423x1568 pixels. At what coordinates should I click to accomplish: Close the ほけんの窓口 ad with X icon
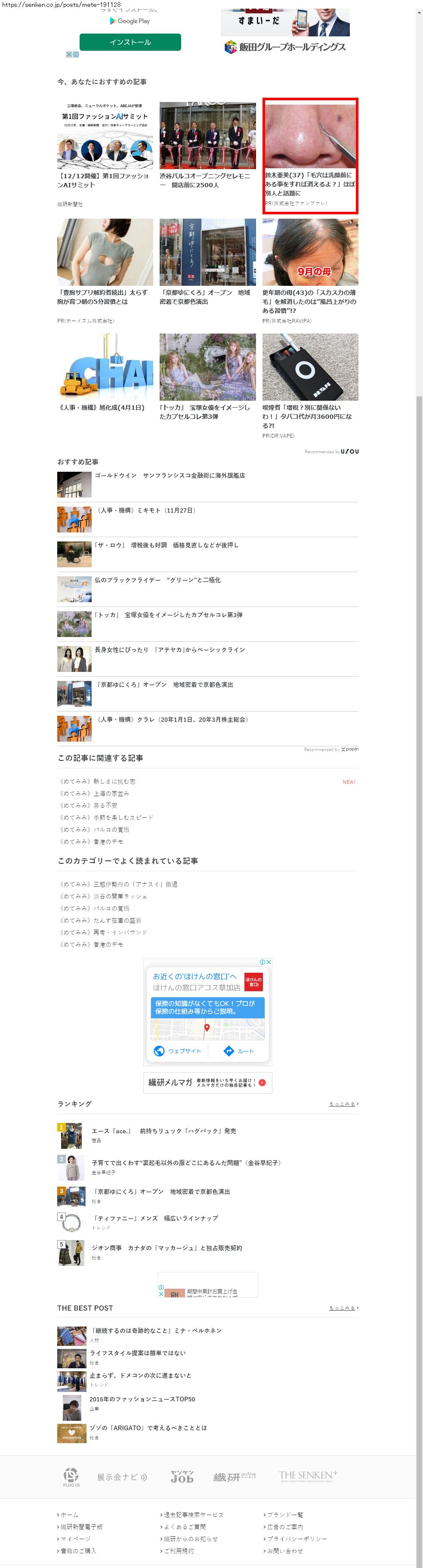point(269,962)
